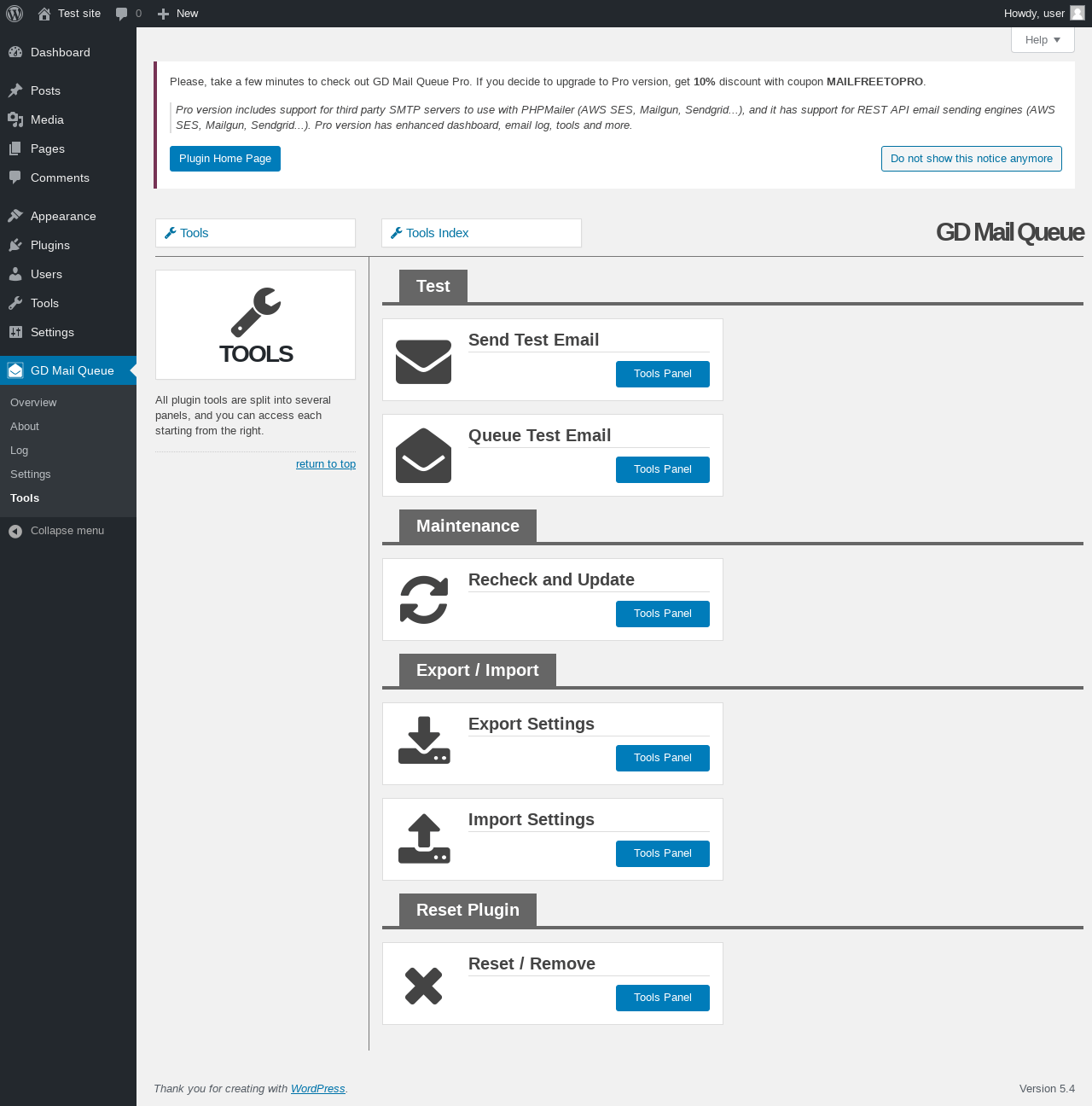Click the Users person icon

point(15,274)
